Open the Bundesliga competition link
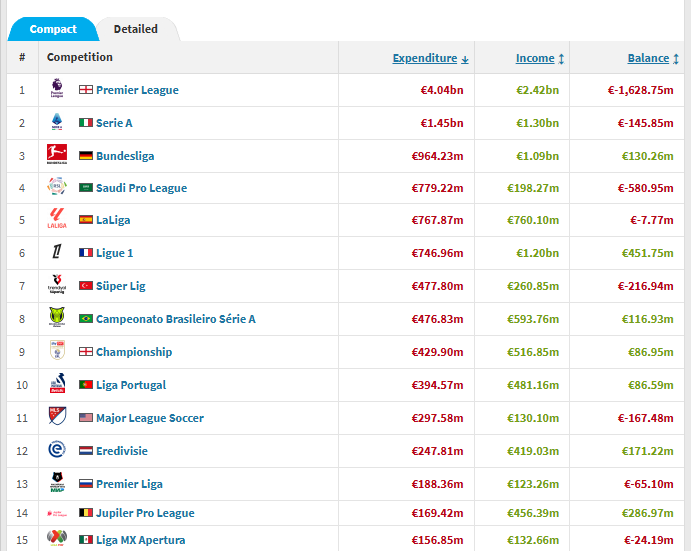 pyautogui.click(x=125, y=156)
